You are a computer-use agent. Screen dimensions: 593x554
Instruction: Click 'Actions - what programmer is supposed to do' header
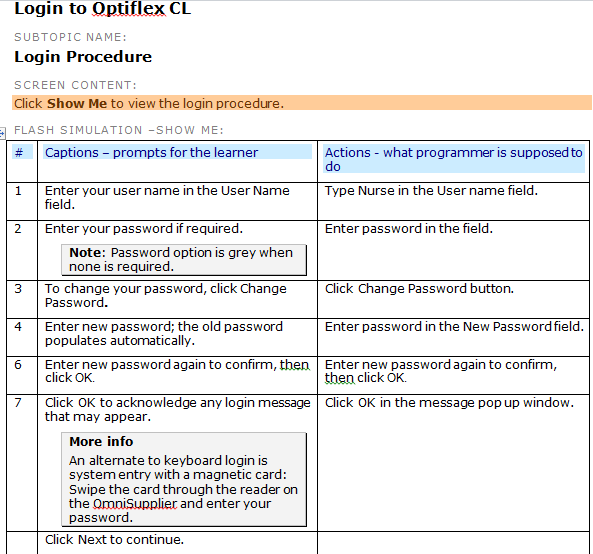(453, 159)
